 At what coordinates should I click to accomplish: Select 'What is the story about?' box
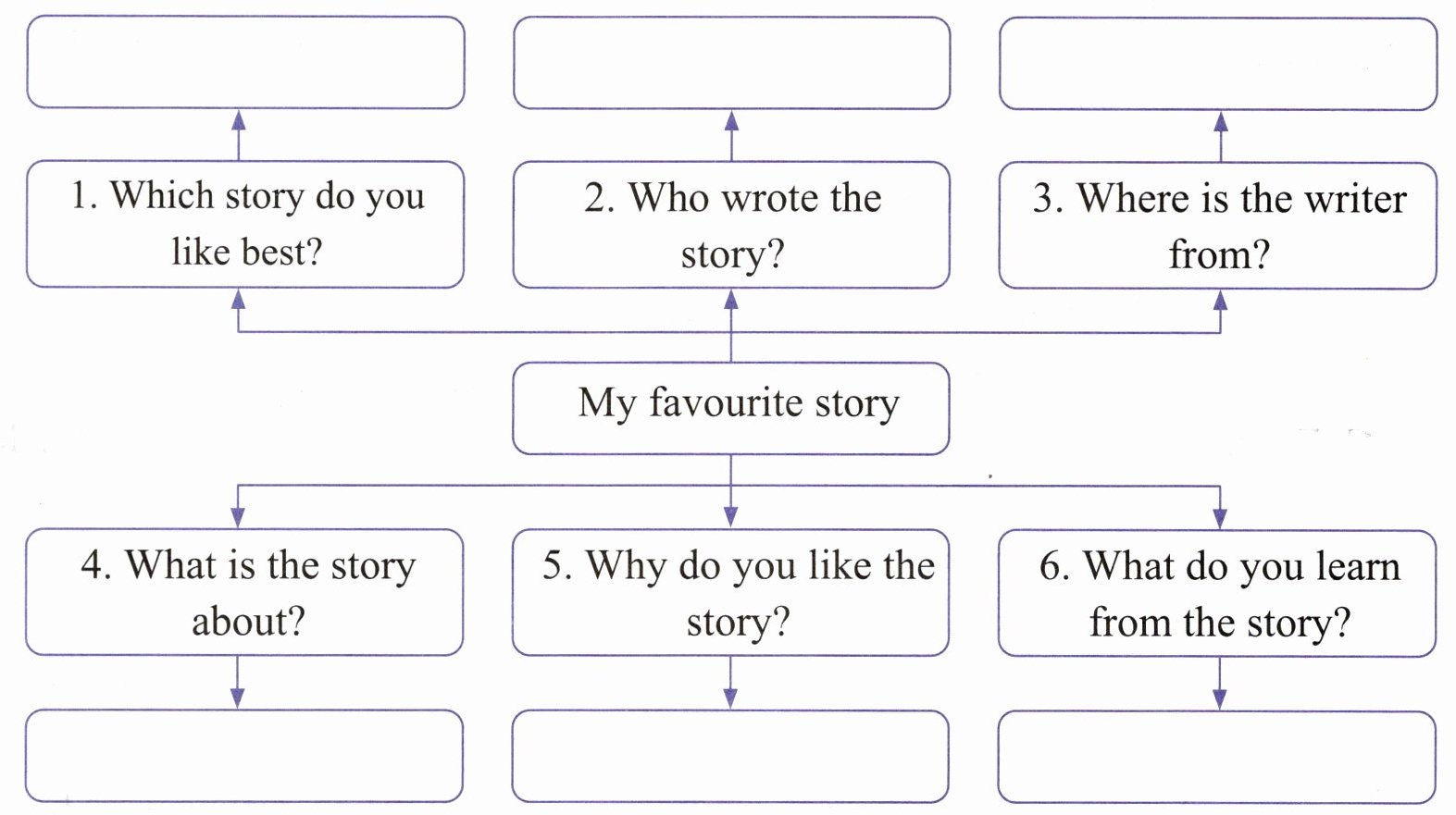(x=244, y=592)
